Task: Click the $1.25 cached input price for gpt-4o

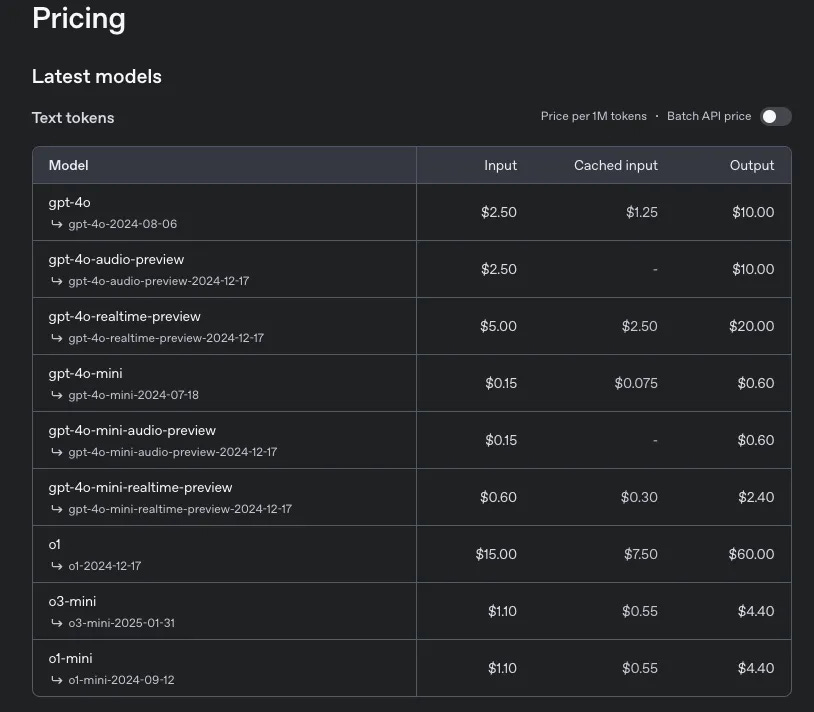Action: click(642, 212)
